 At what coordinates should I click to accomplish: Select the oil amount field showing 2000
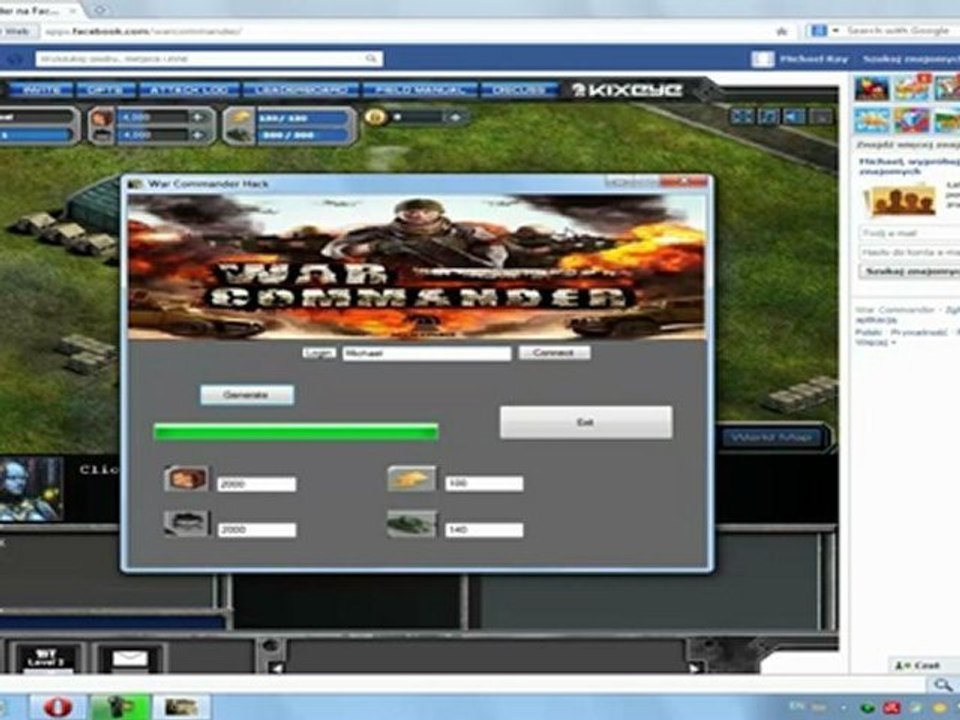[257, 530]
